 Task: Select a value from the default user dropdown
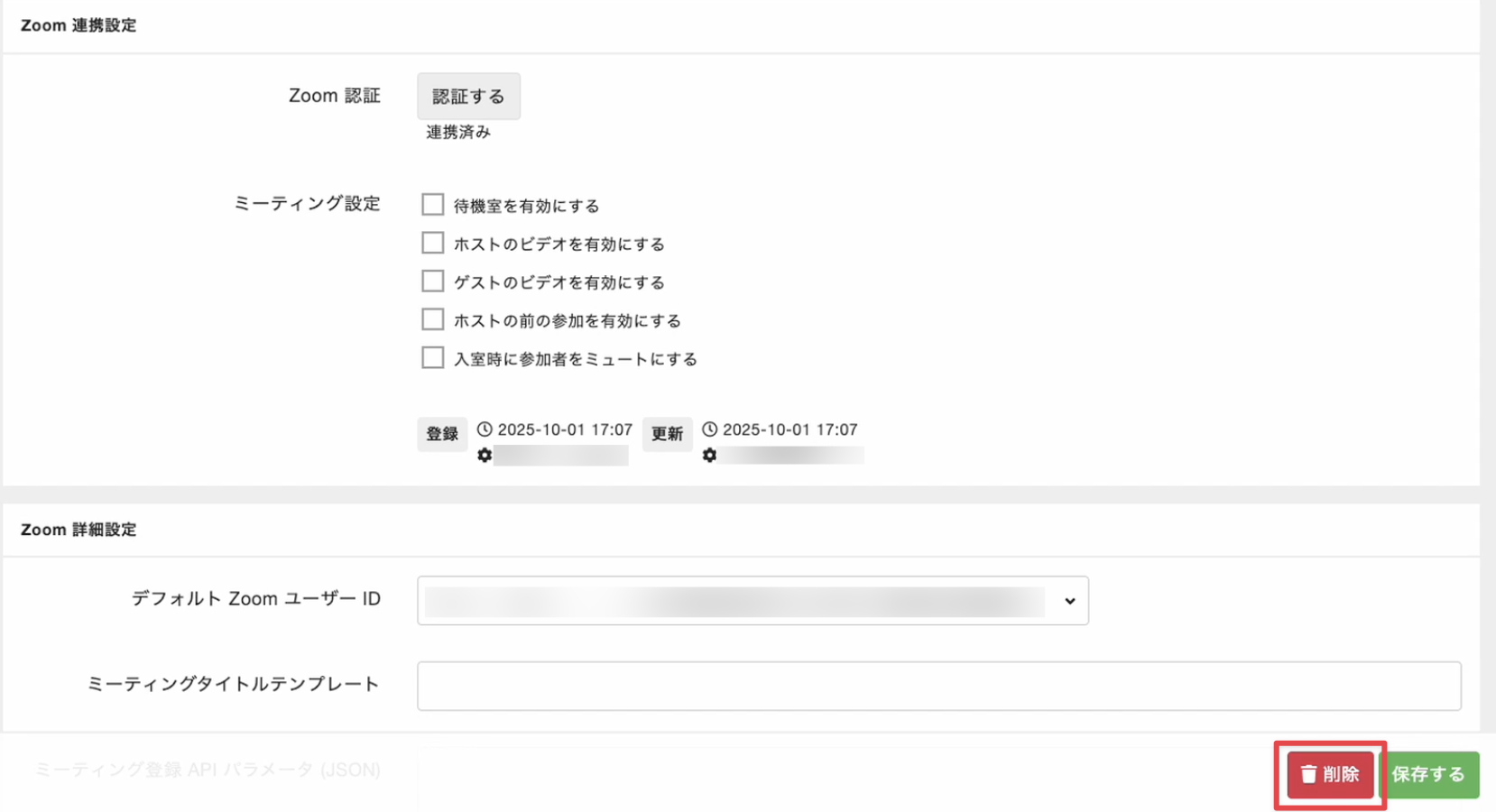pyautogui.click(x=753, y=600)
